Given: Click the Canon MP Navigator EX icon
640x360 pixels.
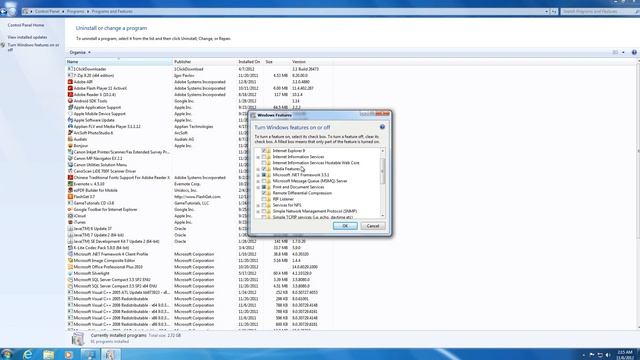Looking at the screenshot, I should 70,158.
